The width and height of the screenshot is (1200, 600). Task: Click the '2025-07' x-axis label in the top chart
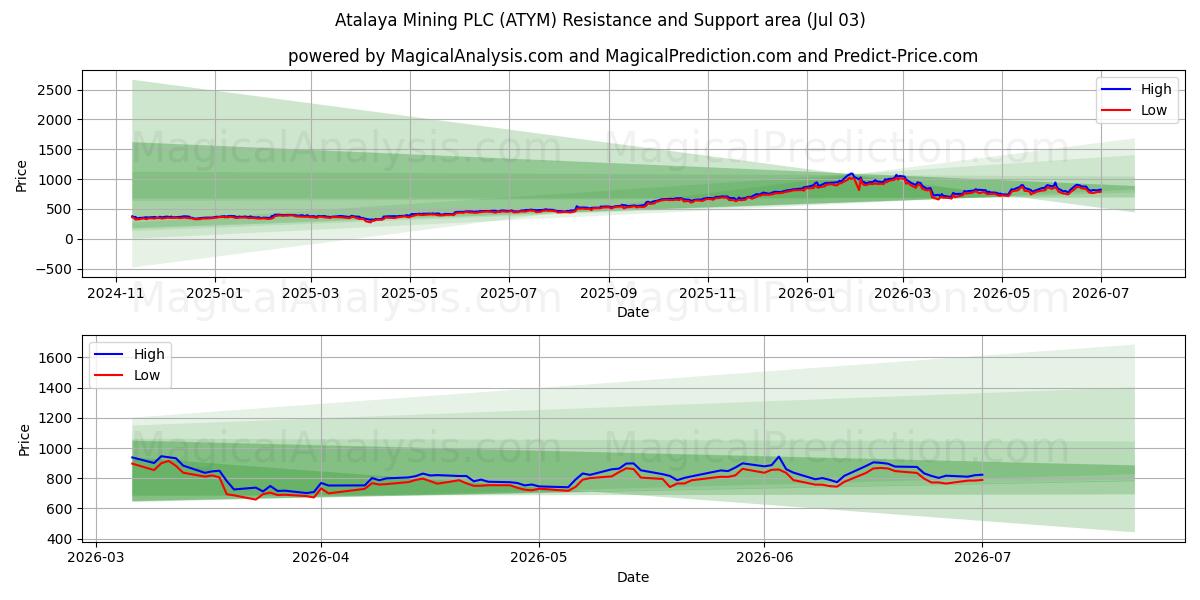tap(508, 294)
